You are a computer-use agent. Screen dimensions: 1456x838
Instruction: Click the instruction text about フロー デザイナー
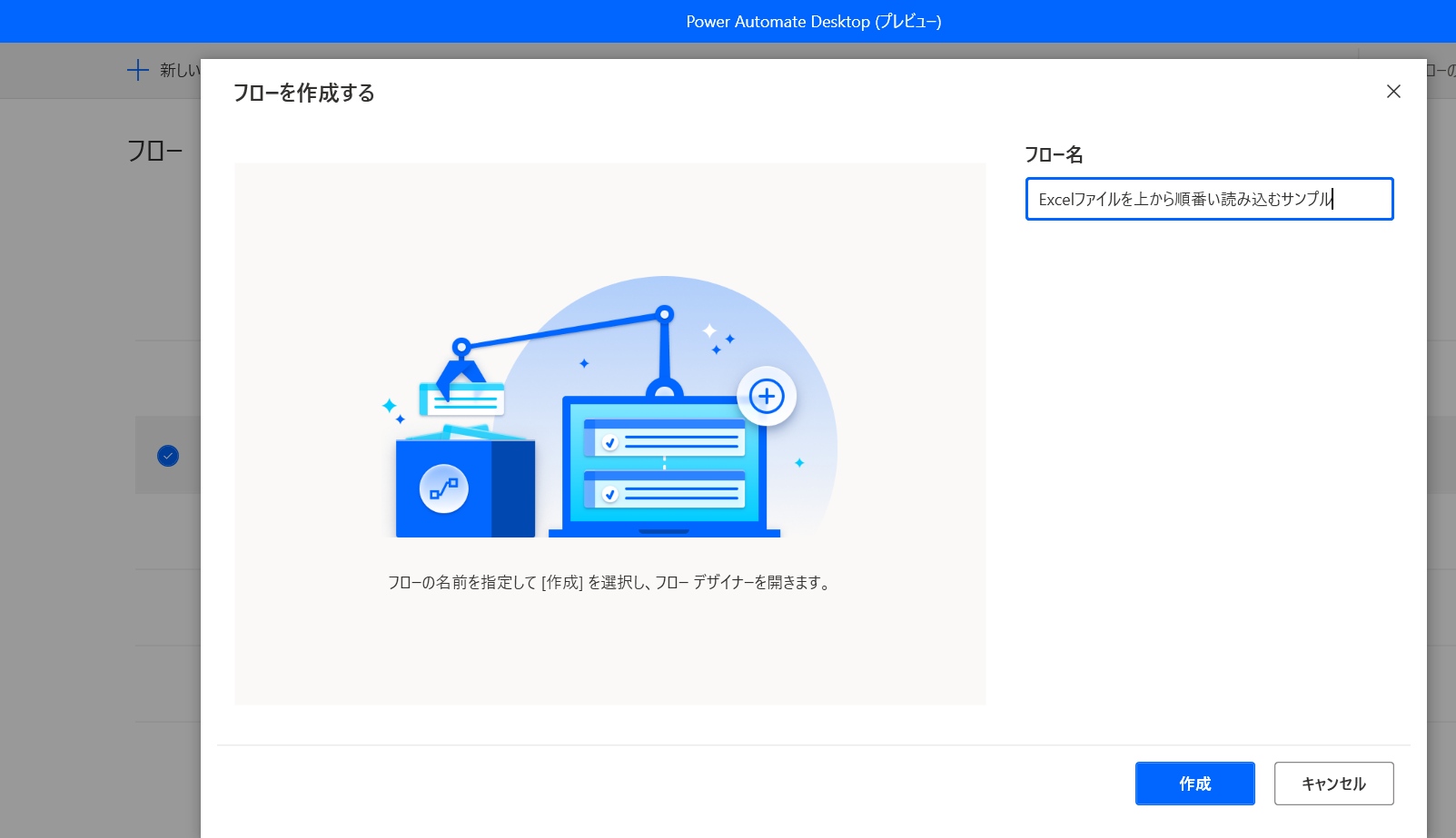point(609,582)
